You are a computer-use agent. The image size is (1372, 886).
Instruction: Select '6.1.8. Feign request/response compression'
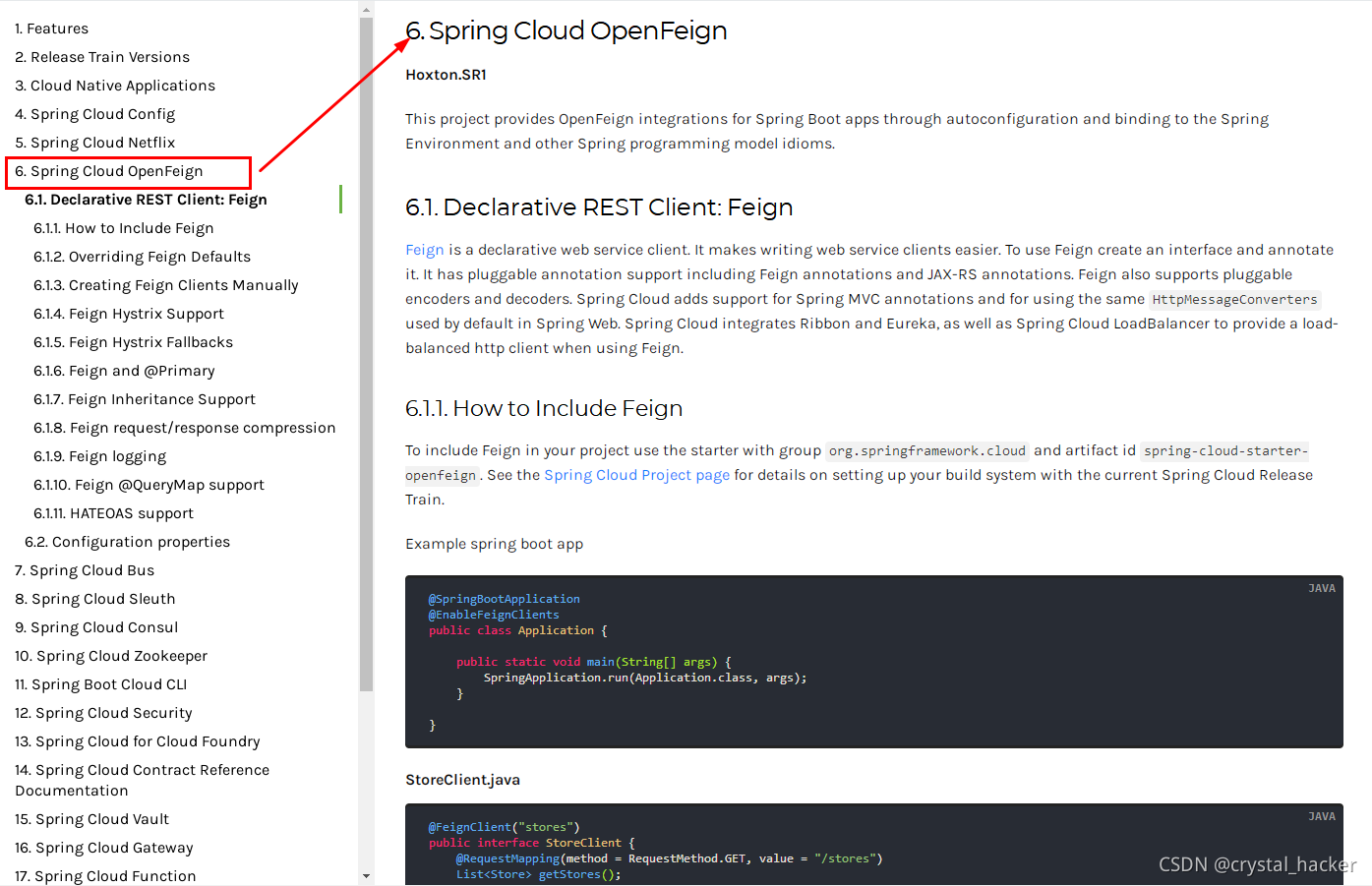pos(185,428)
